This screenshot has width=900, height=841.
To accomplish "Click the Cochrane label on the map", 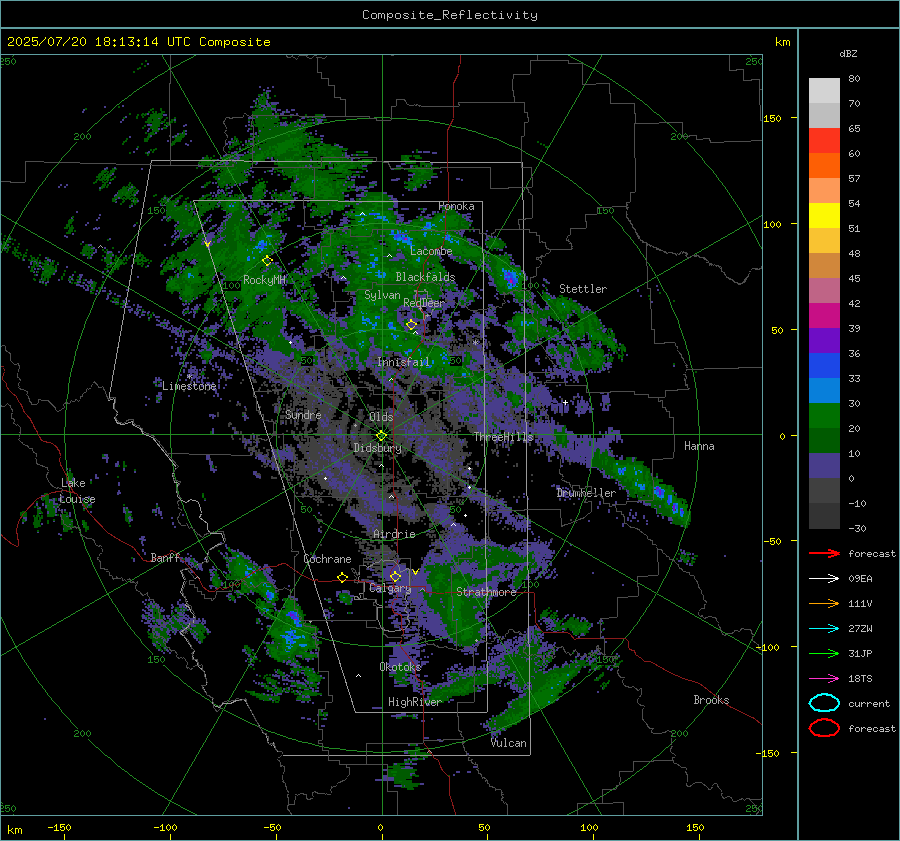I will [x=327, y=559].
